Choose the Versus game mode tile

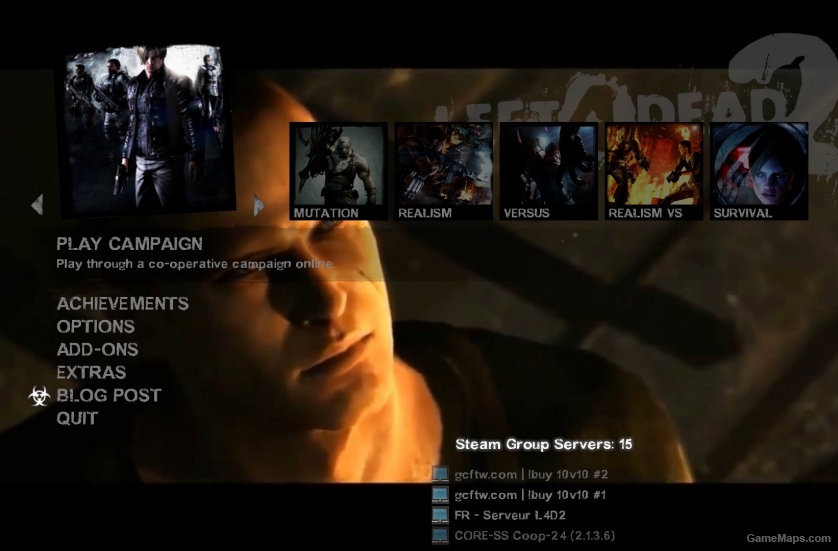click(x=549, y=171)
